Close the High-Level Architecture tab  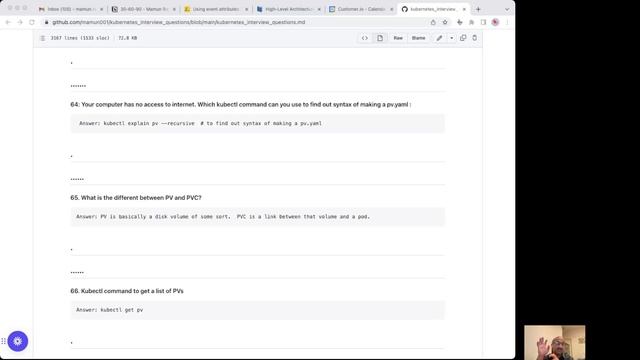coord(319,9)
